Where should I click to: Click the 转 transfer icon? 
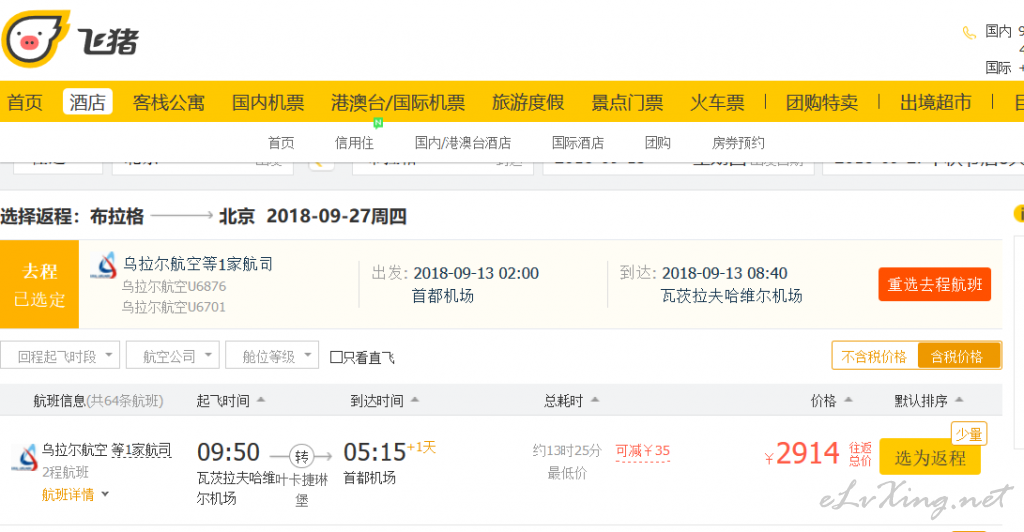pos(301,456)
